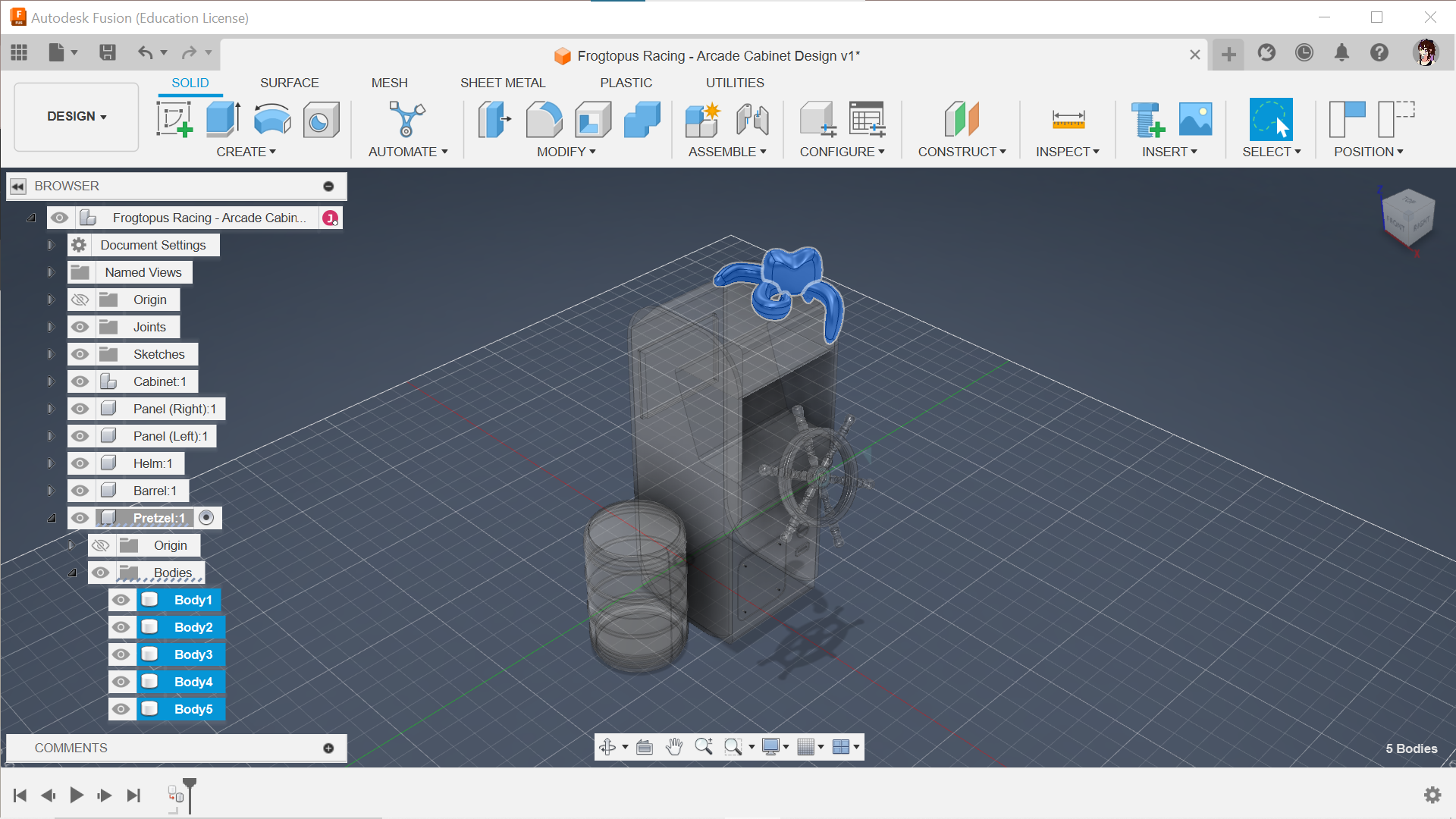Click the New Component icon
The width and height of the screenshot is (1456, 819).
[x=703, y=119]
